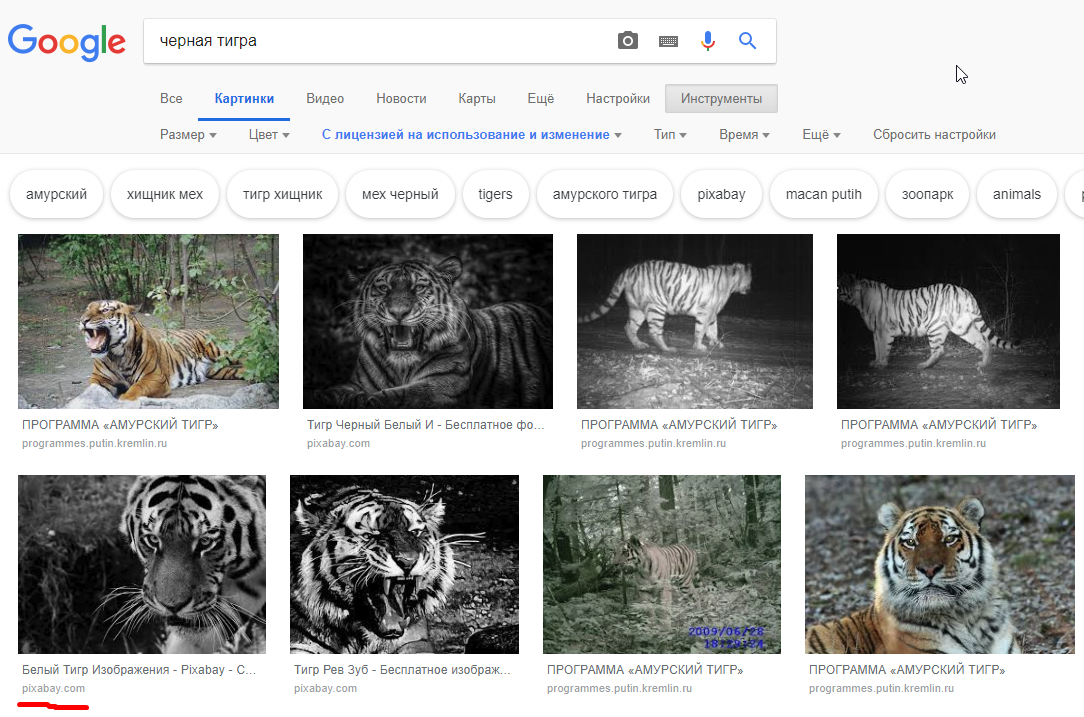Viewport: 1084px width, 717px height.
Task: Click the Google logo
Action: [x=67, y=41]
